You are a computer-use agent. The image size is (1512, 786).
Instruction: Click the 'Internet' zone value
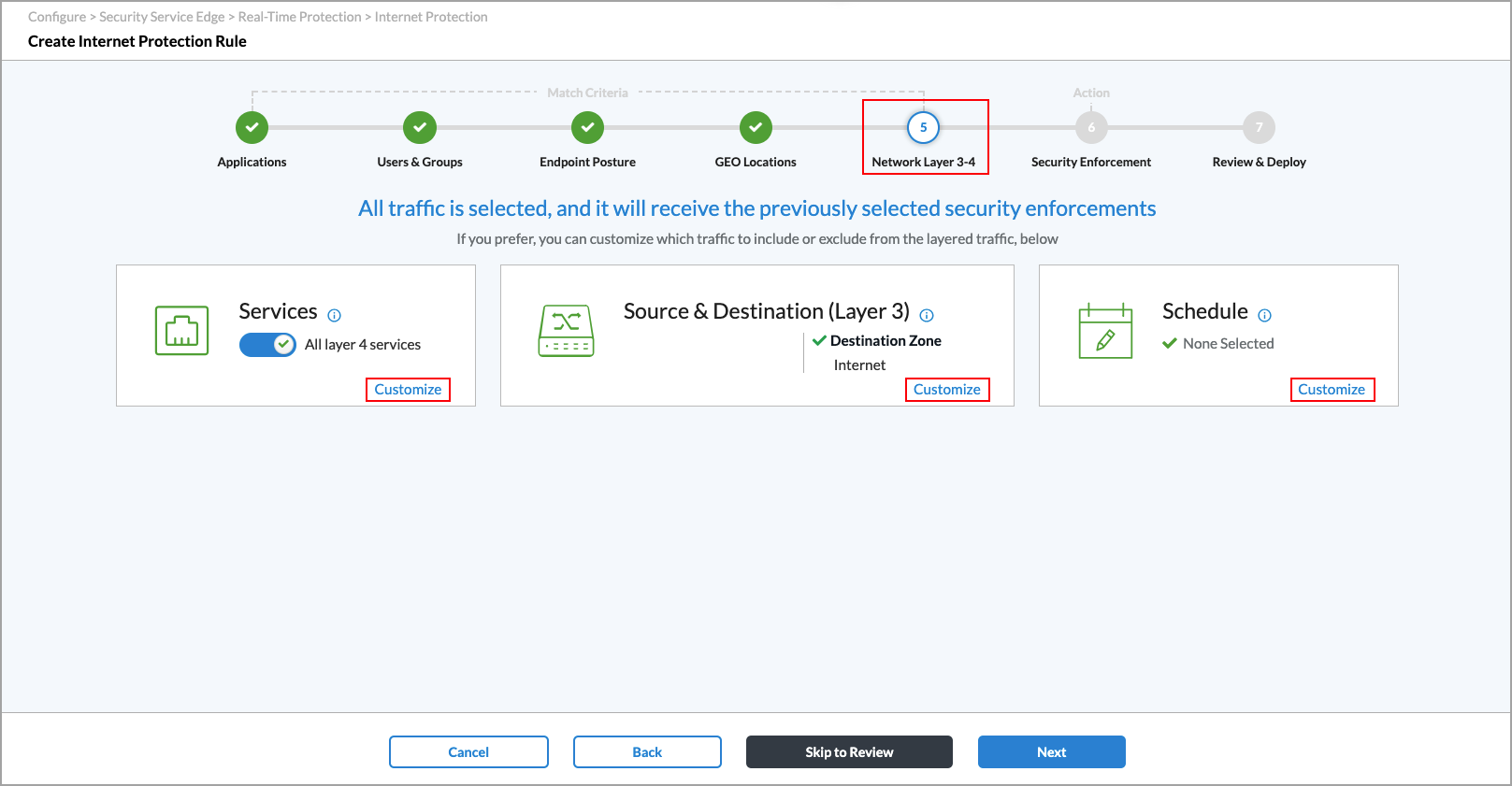[x=859, y=365]
